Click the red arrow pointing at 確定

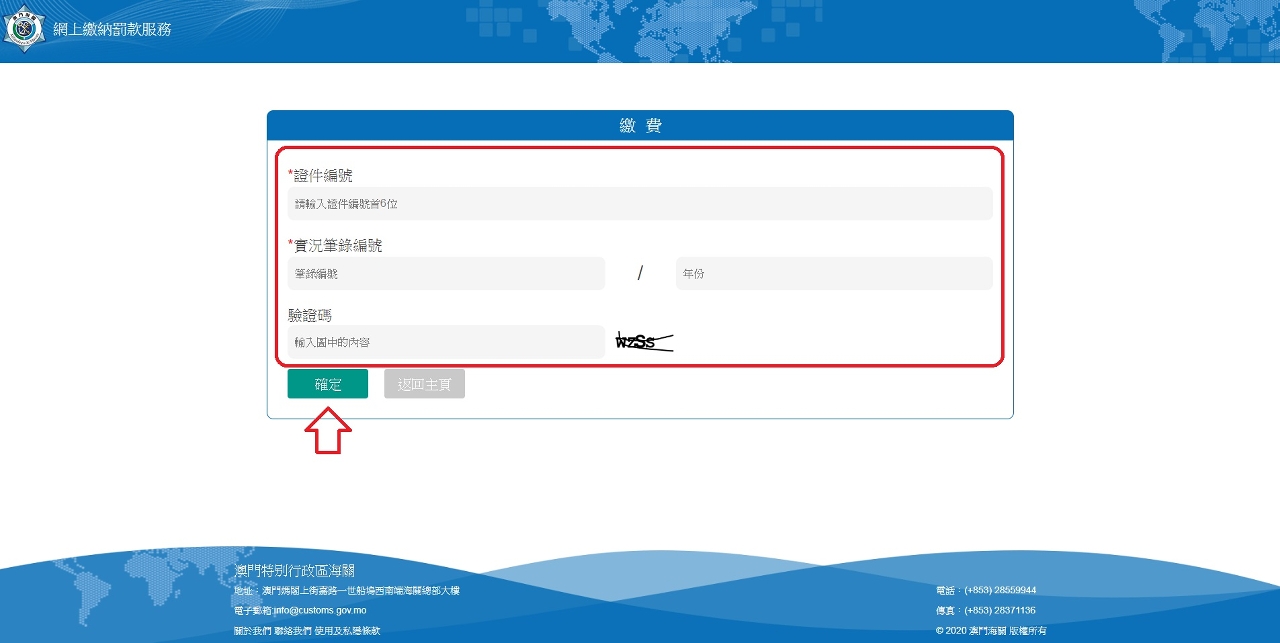(x=327, y=432)
